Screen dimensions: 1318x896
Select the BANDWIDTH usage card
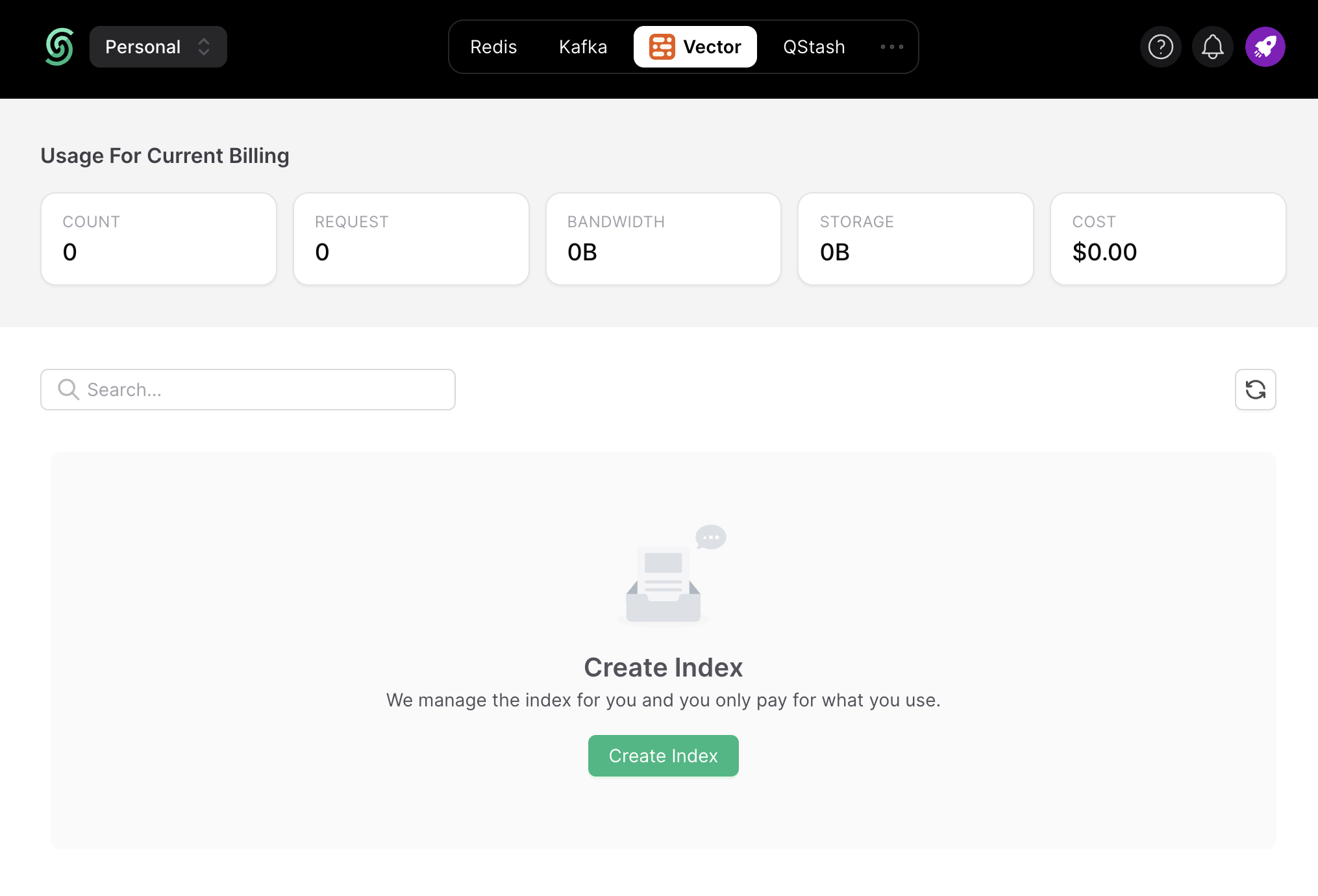(663, 238)
